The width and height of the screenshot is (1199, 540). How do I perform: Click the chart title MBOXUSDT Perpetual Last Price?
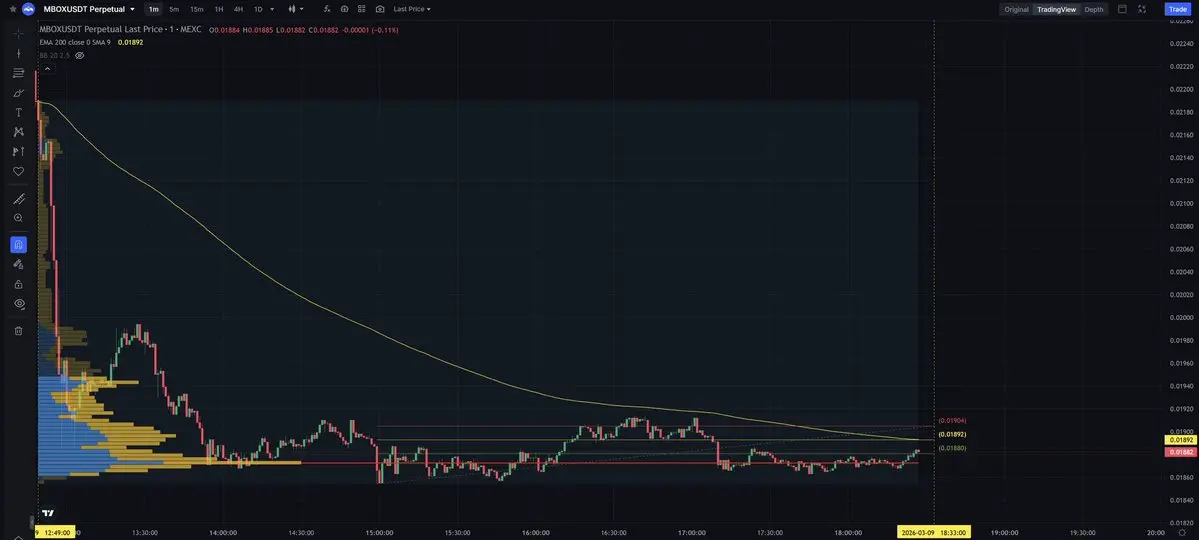tap(99, 30)
